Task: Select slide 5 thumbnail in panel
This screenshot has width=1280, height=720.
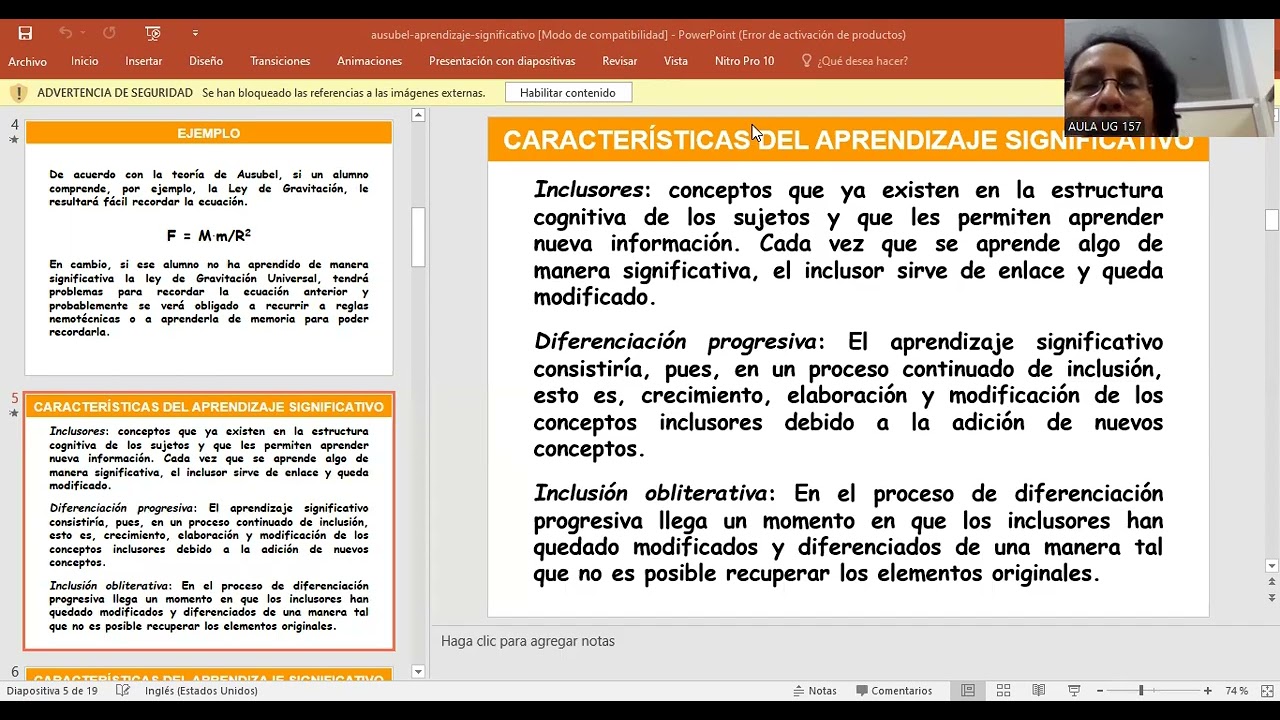Action: coord(209,521)
